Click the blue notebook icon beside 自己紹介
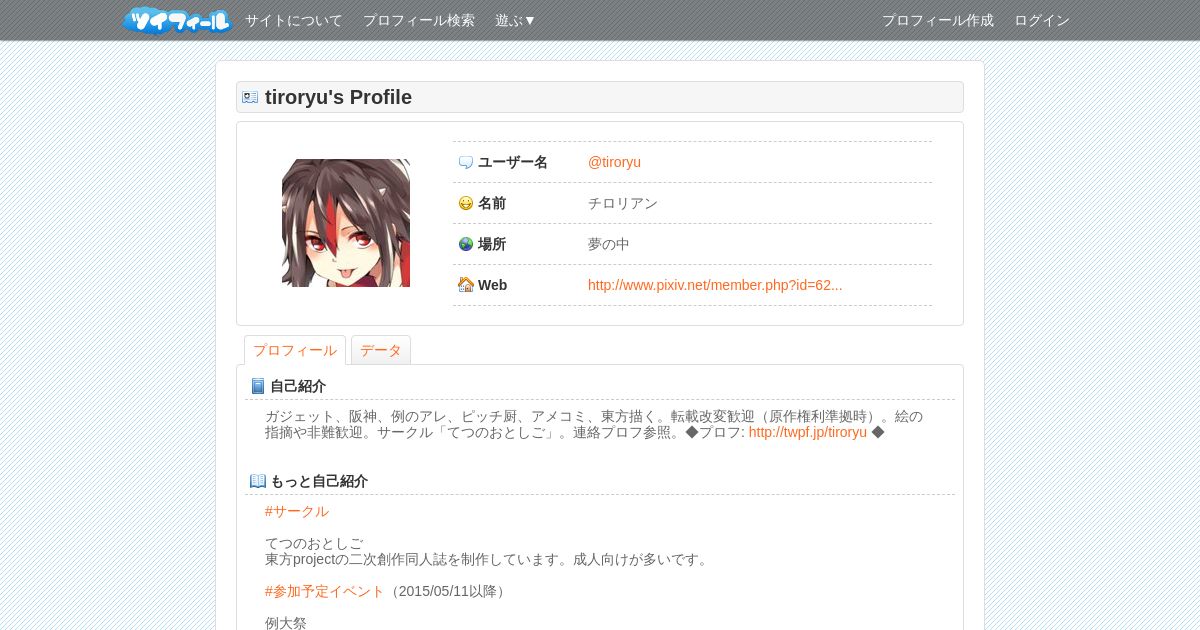 click(258, 386)
